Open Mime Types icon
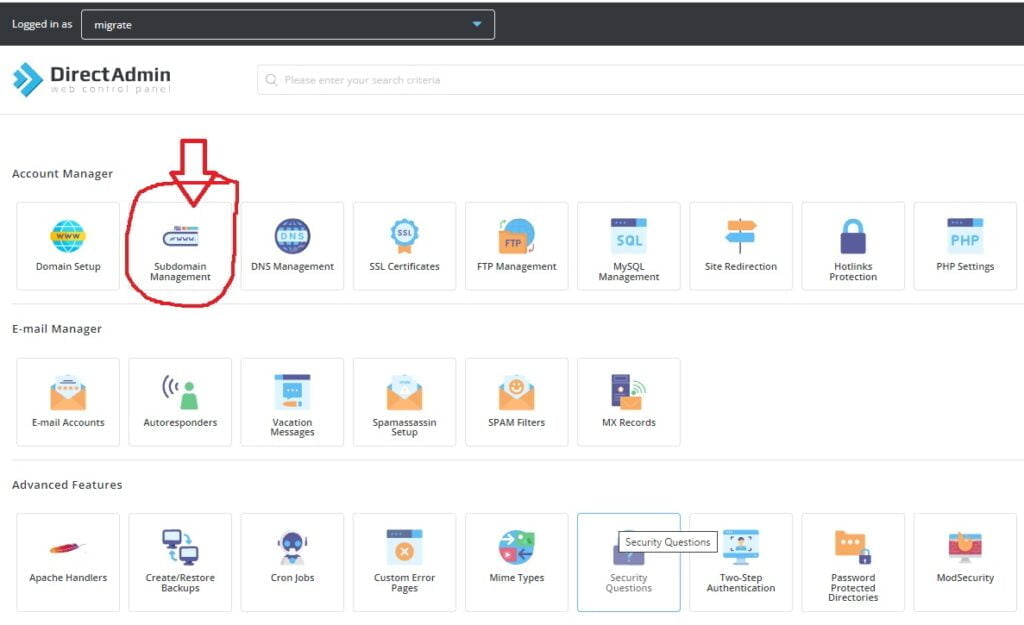The width and height of the screenshot is (1024, 625). tap(517, 547)
